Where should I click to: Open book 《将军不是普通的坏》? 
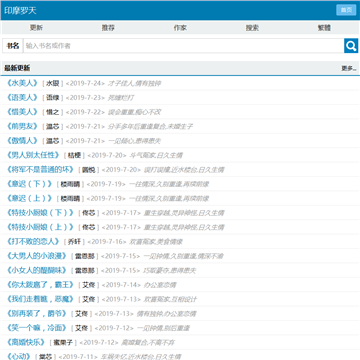[40, 169]
